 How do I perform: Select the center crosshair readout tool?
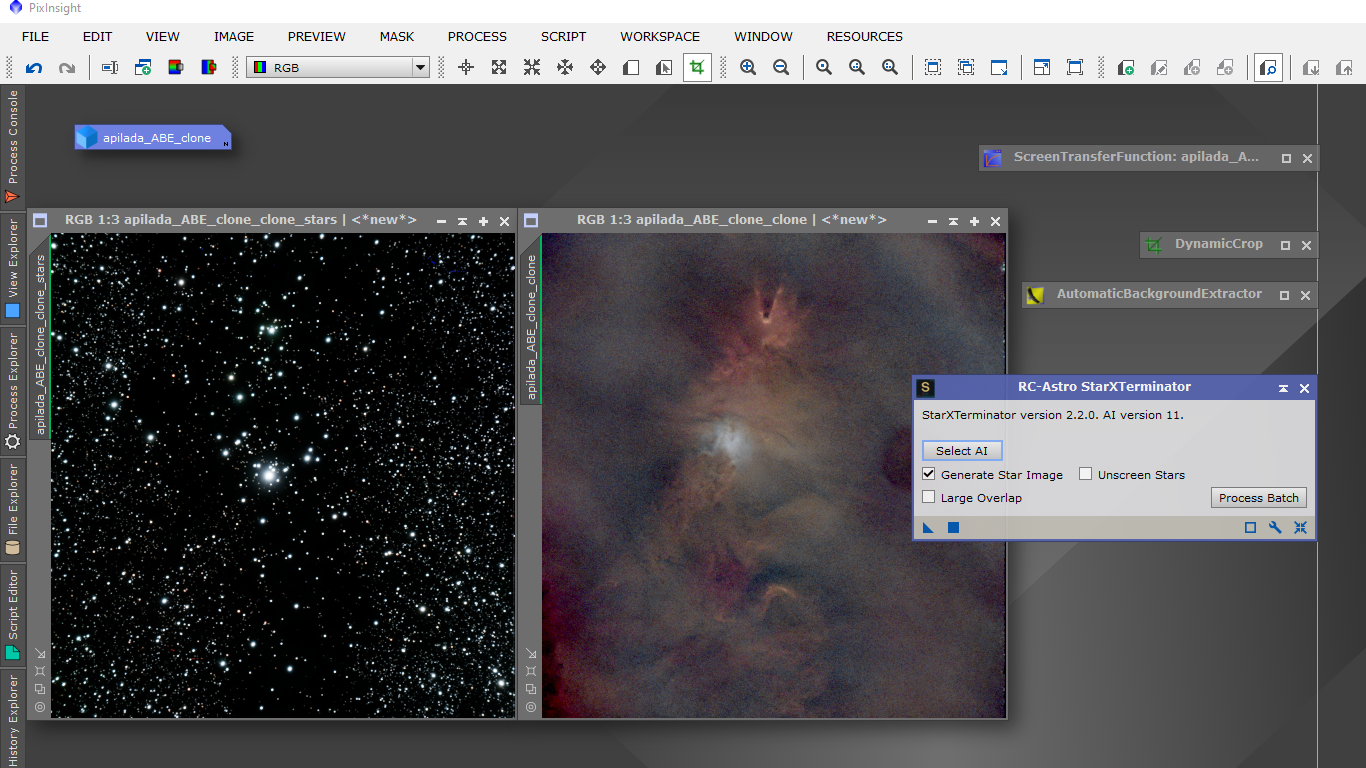(x=466, y=68)
